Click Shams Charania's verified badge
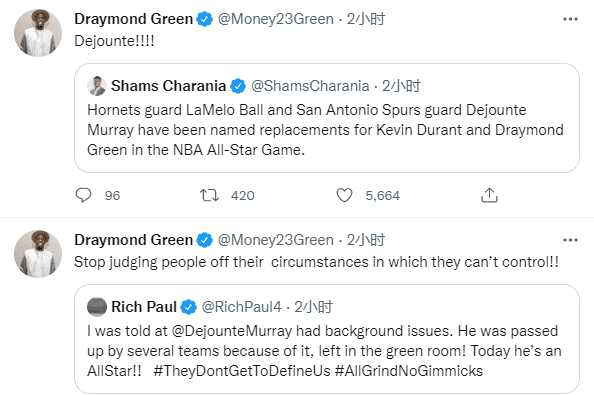 click(x=238, y=86)
